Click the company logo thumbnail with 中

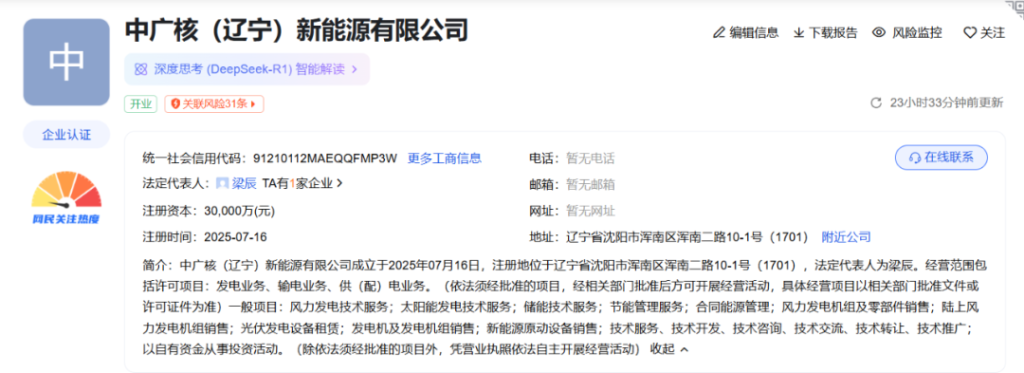[67, 62]
